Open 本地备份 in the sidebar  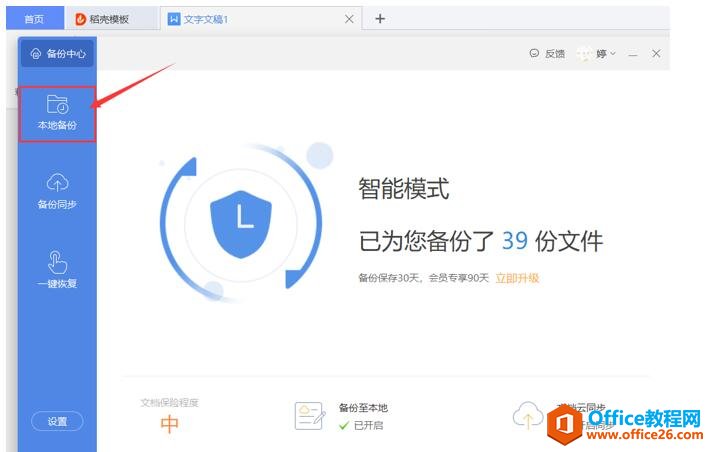pyautogui.click(x=57, y=113)
